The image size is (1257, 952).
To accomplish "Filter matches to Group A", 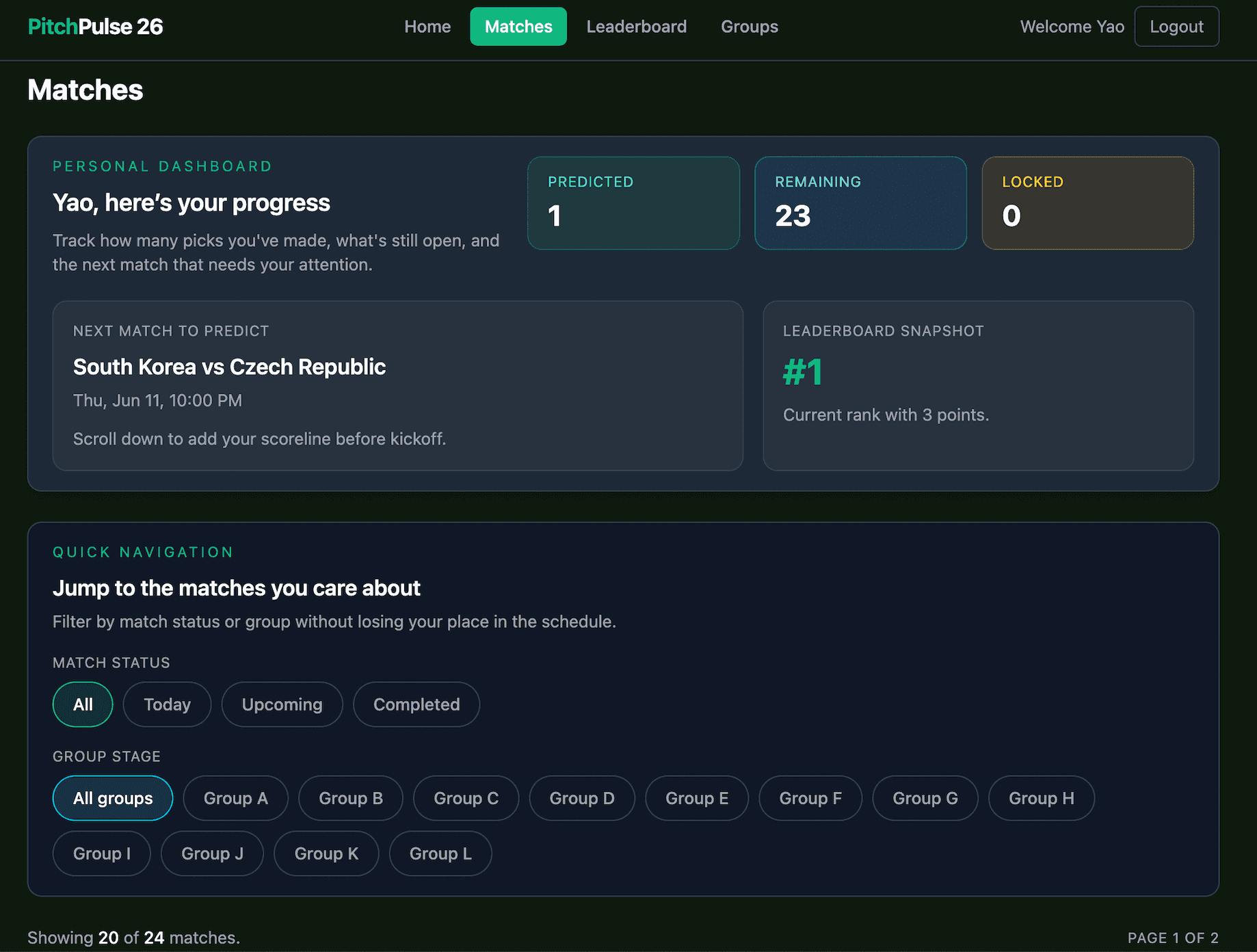I will [235, 798].
